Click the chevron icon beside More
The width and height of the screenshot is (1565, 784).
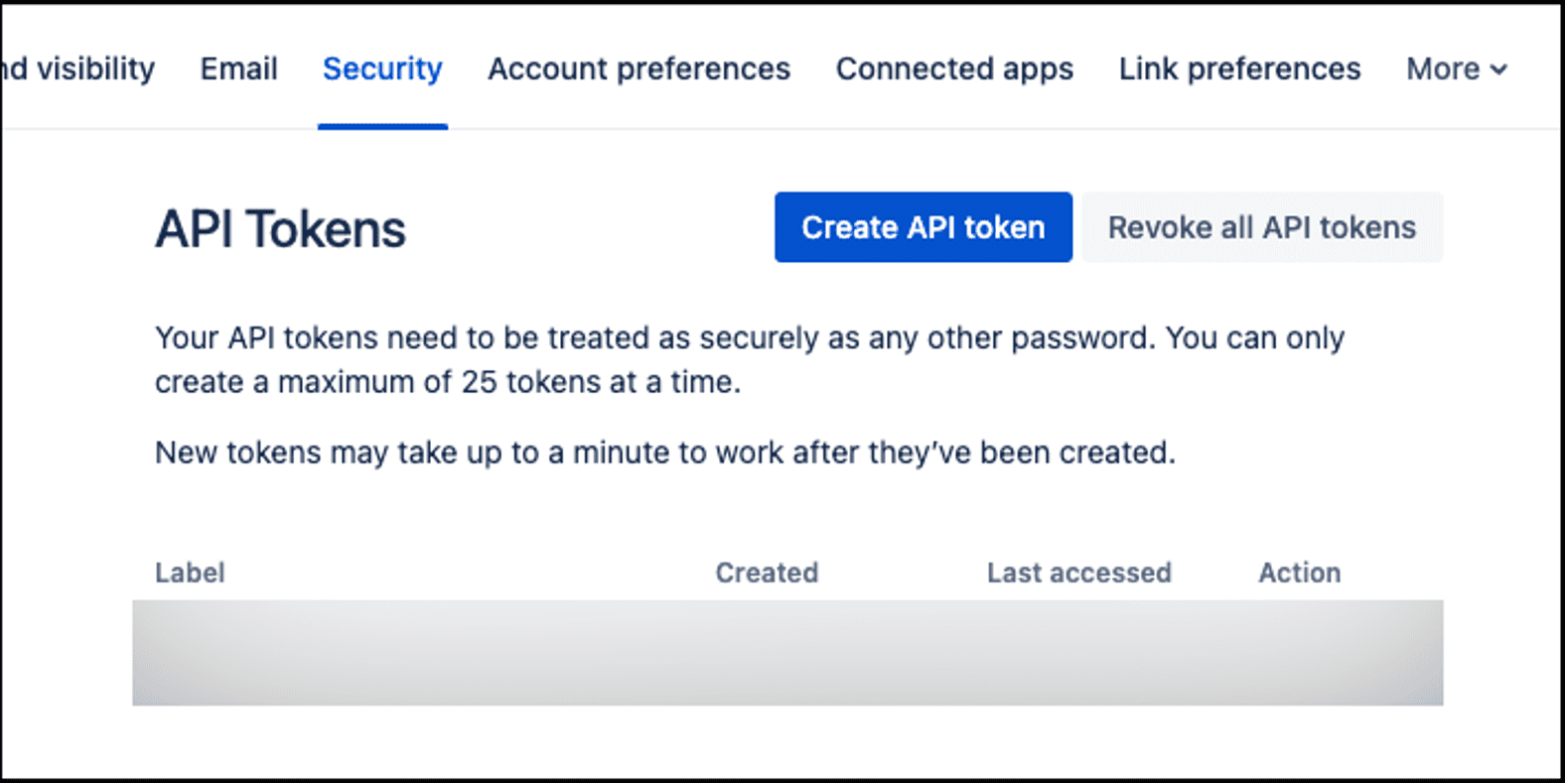pos(1499,69)
